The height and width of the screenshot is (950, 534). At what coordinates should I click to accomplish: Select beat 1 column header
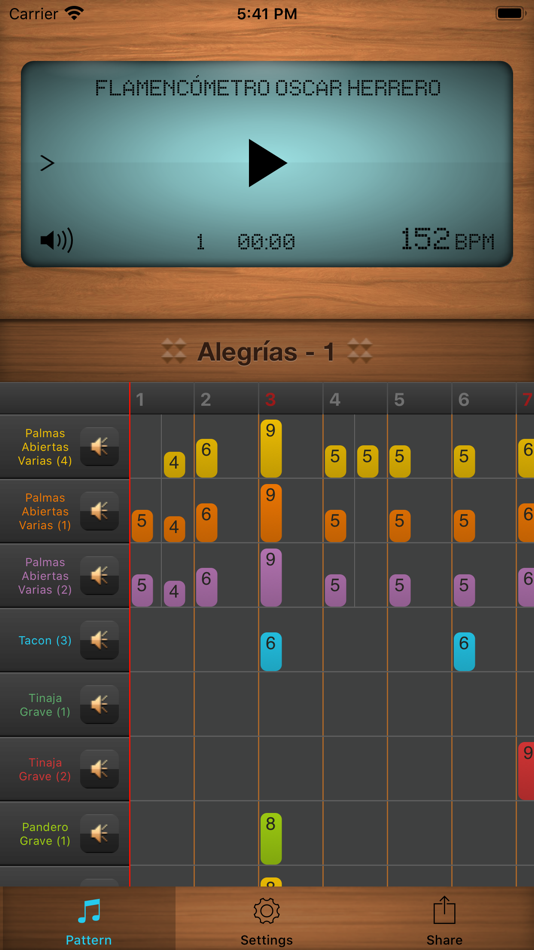(162, 399)
